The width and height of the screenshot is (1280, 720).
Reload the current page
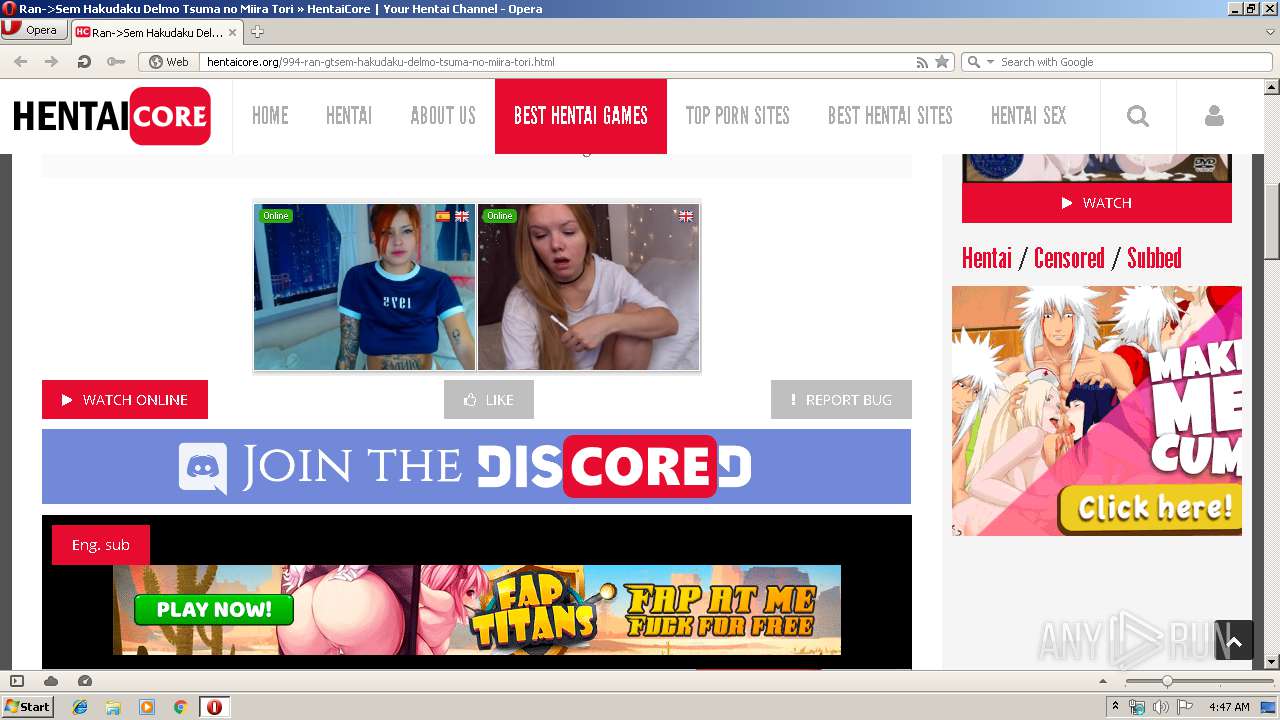[x=84, y=62]
